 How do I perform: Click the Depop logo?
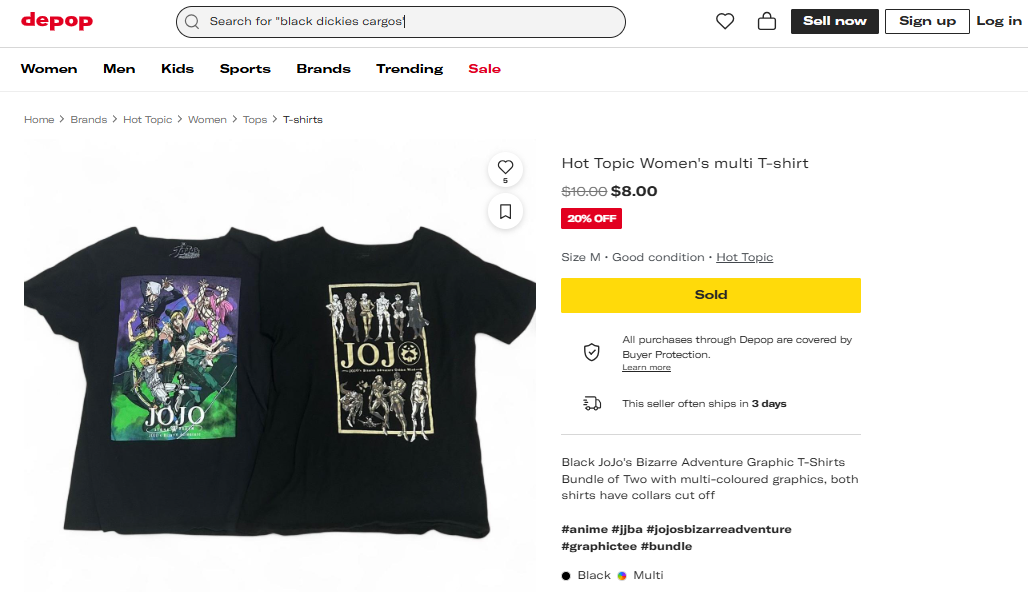[57, 21]
